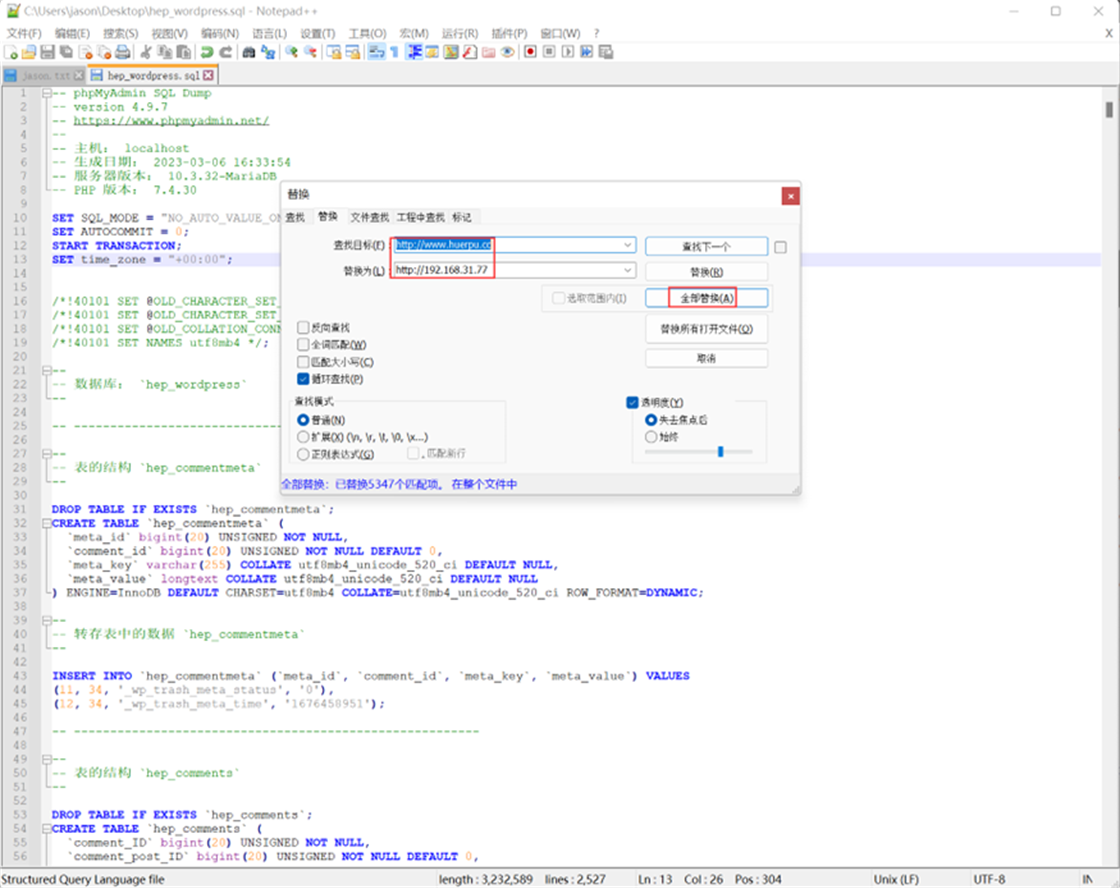Enable the 反向查找 checkbox

click(x=303, y=327)
